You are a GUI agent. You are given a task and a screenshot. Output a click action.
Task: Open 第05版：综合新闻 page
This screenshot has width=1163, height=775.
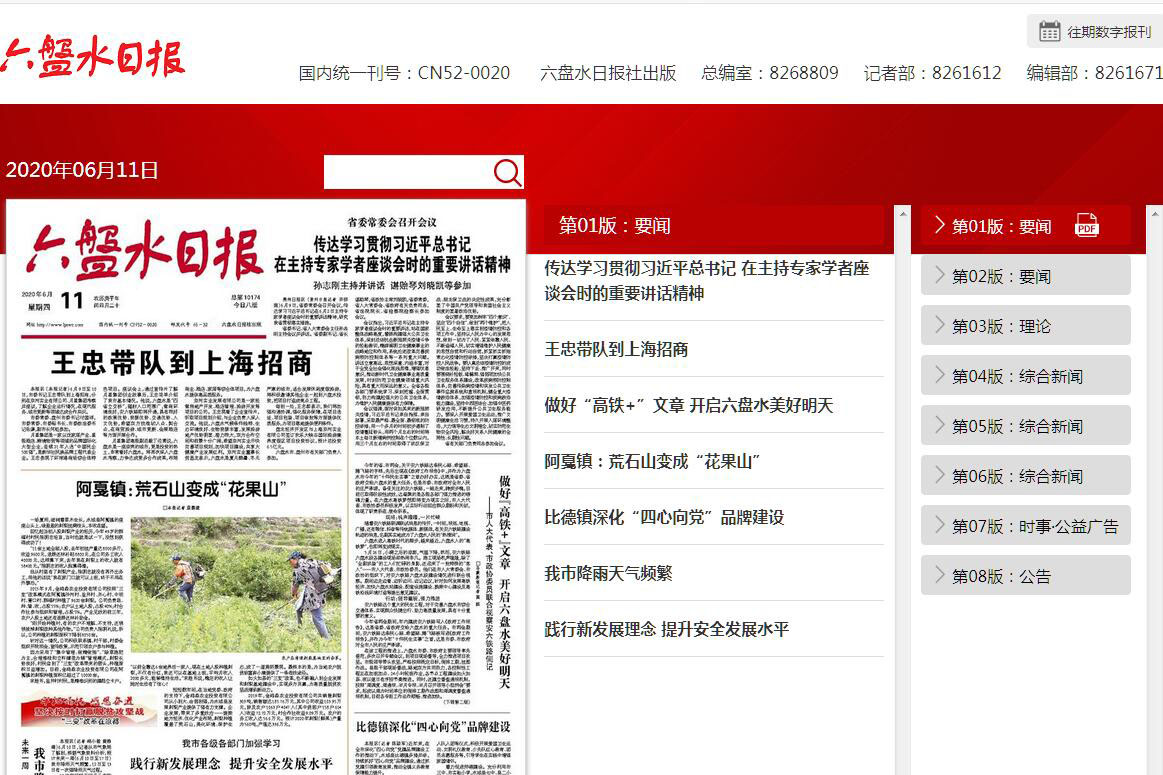[1025, 426]
